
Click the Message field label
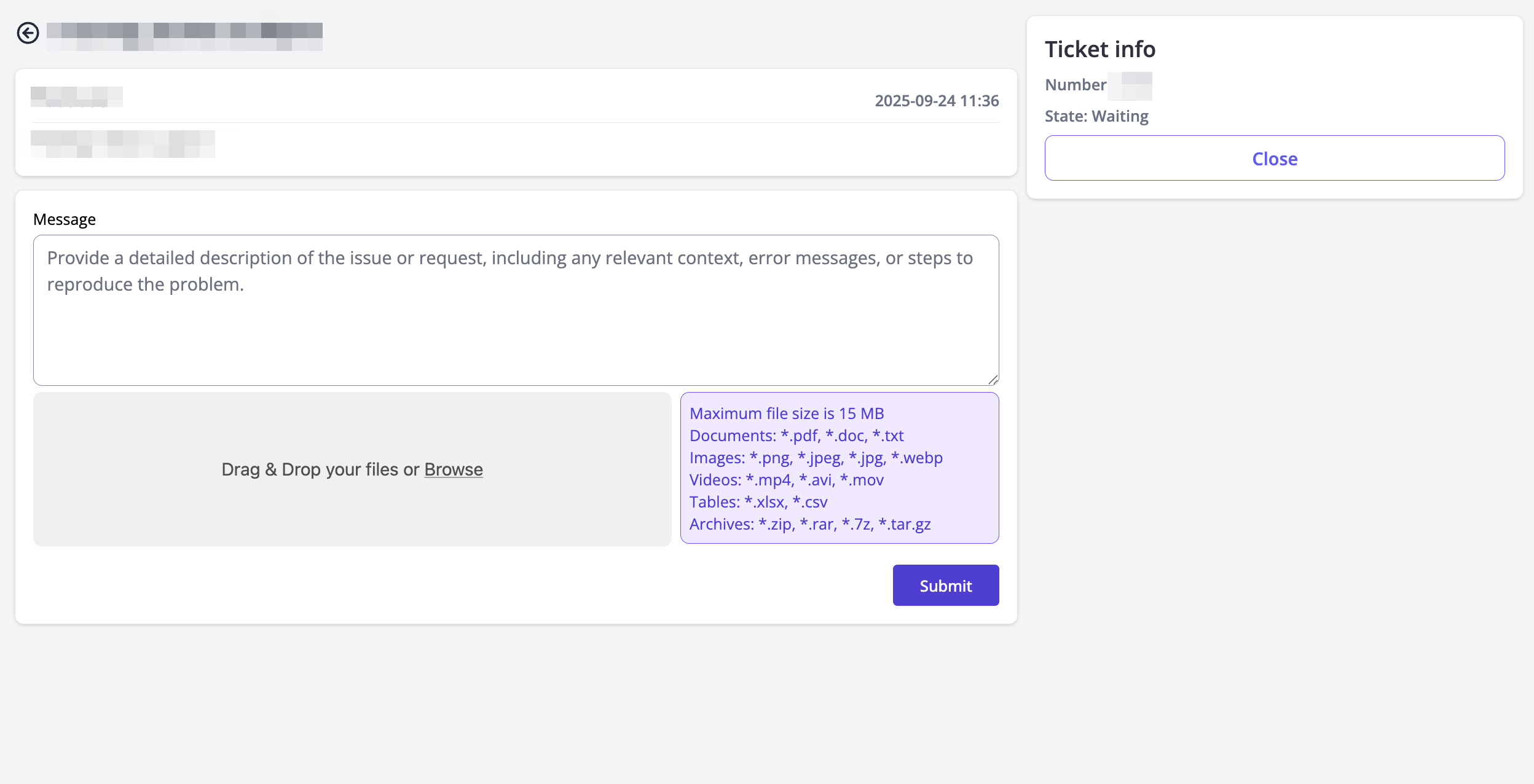point(65,219)
